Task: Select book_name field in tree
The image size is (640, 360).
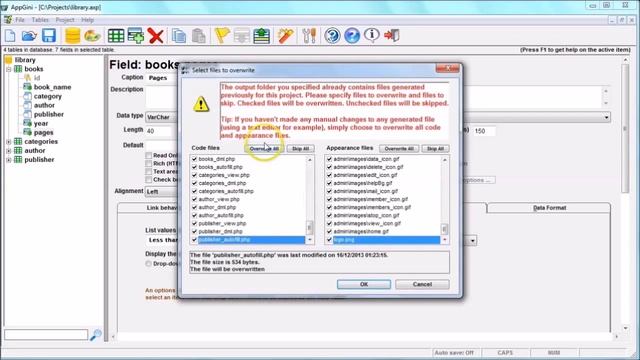Action: pos(52,87)
